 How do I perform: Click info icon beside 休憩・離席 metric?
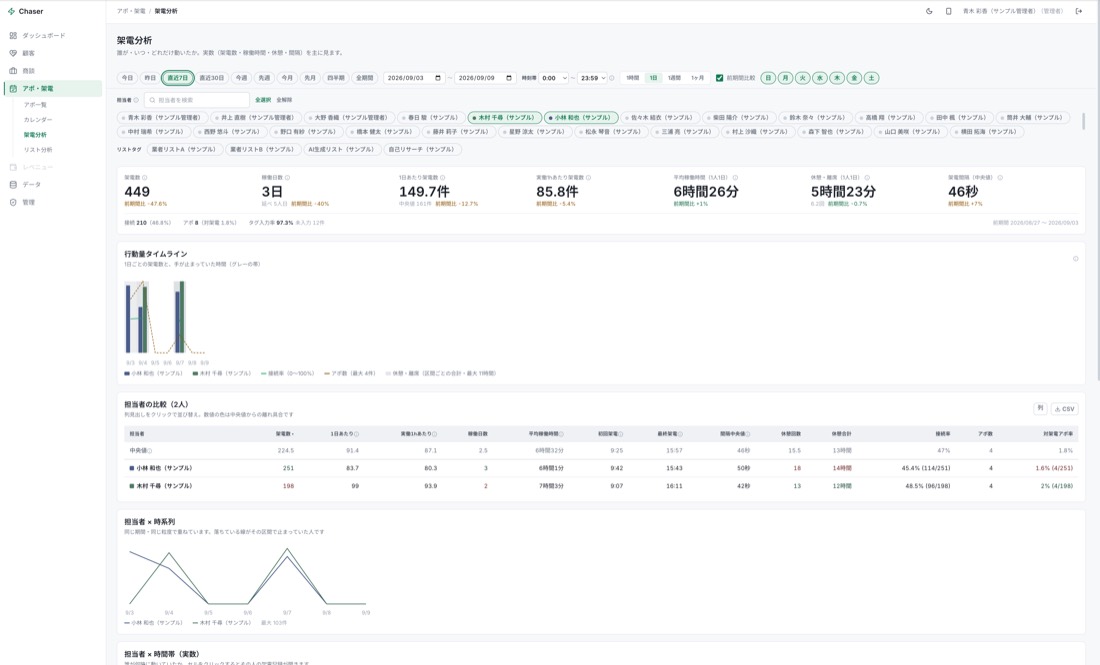(867, 178)
